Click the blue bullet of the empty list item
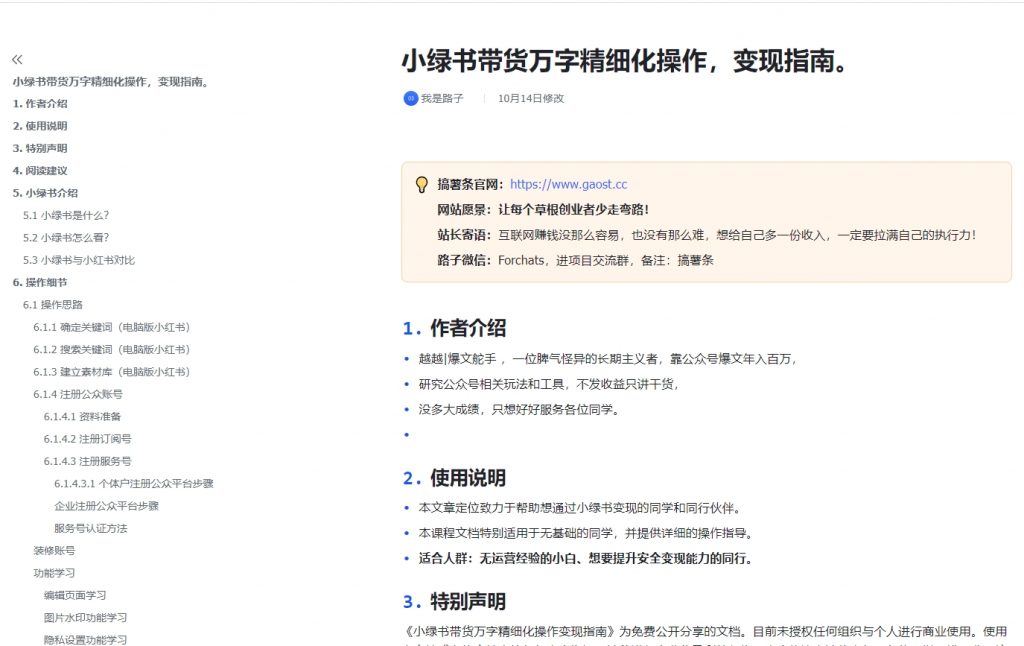Screen dimensions: 1024x646 click(x=407, y=434)
